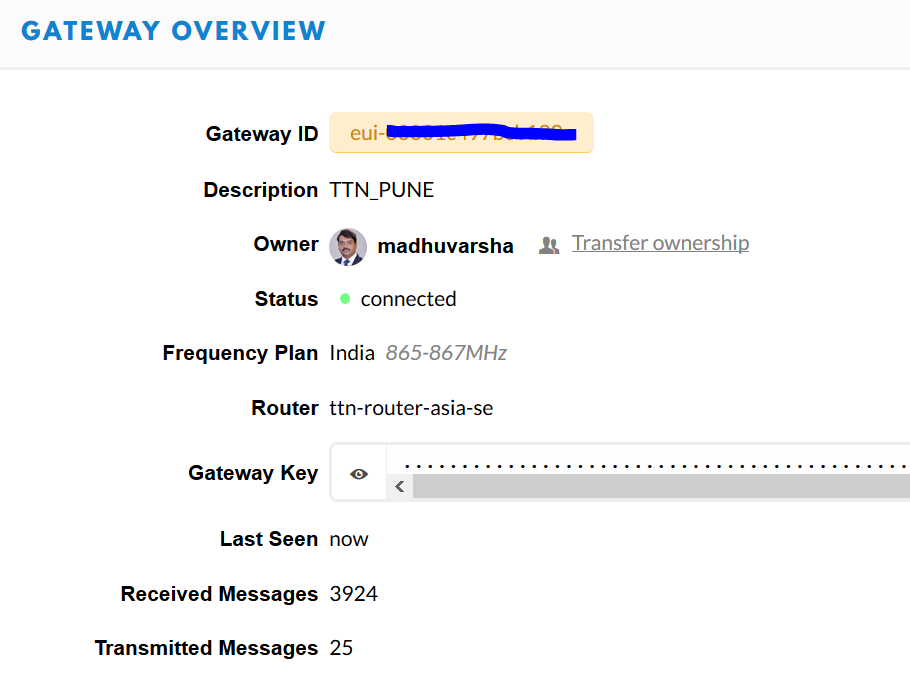Click the TTN_PUNE description text
The image size is (910, 682).
381,189
